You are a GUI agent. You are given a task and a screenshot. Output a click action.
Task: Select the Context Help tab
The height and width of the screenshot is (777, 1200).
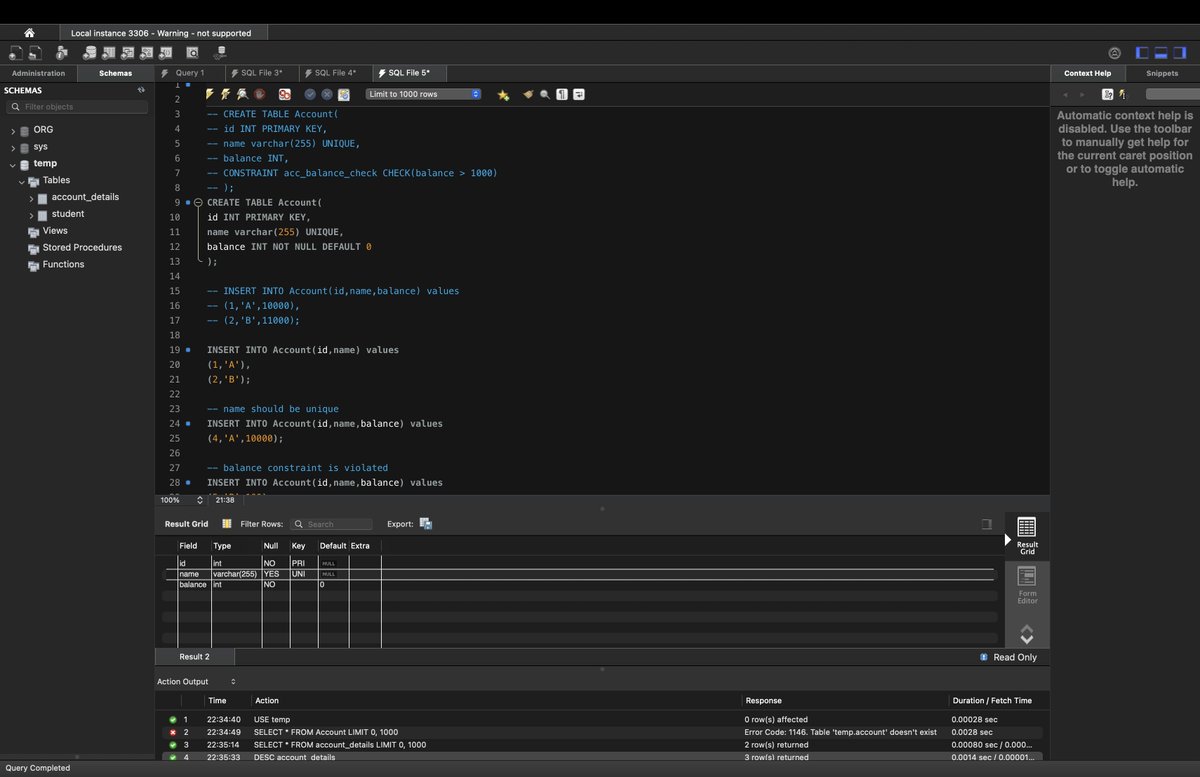1087,73
